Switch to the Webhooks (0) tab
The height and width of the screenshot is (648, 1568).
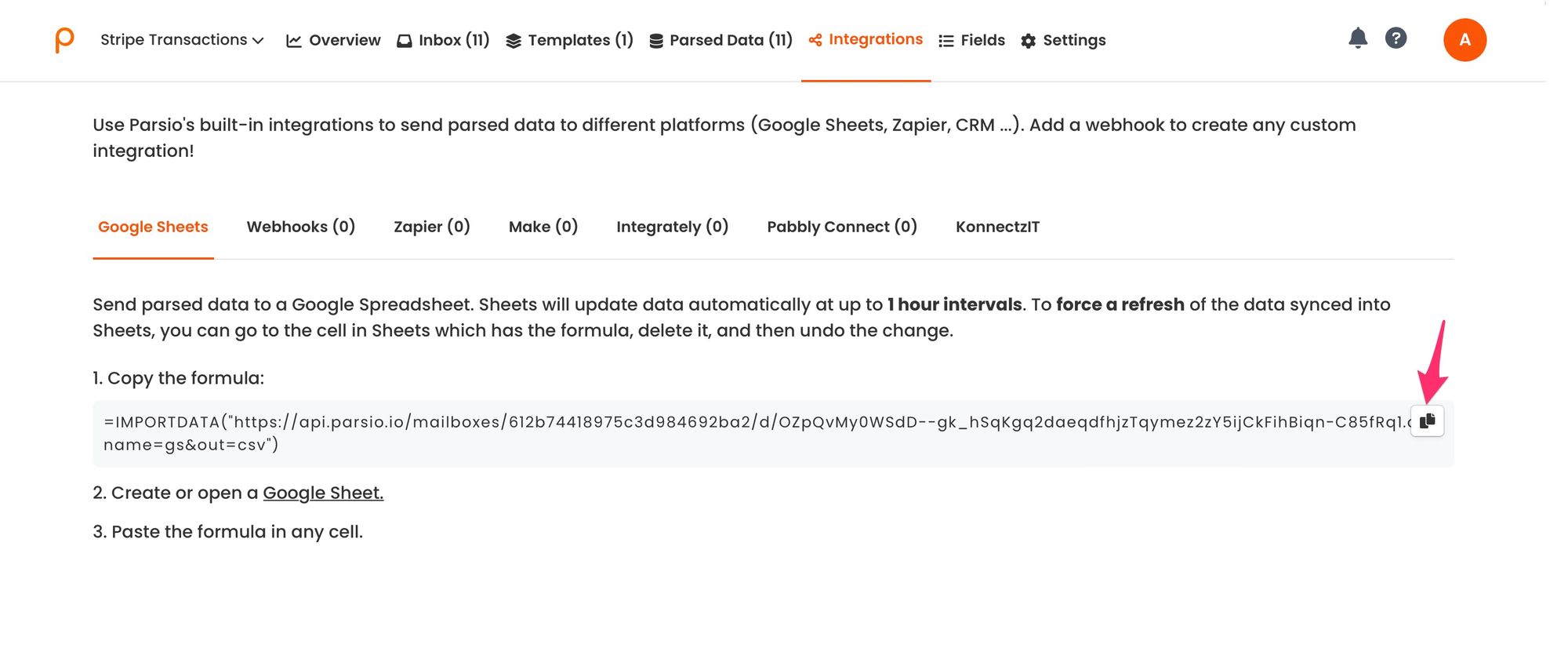coord(301,227)
